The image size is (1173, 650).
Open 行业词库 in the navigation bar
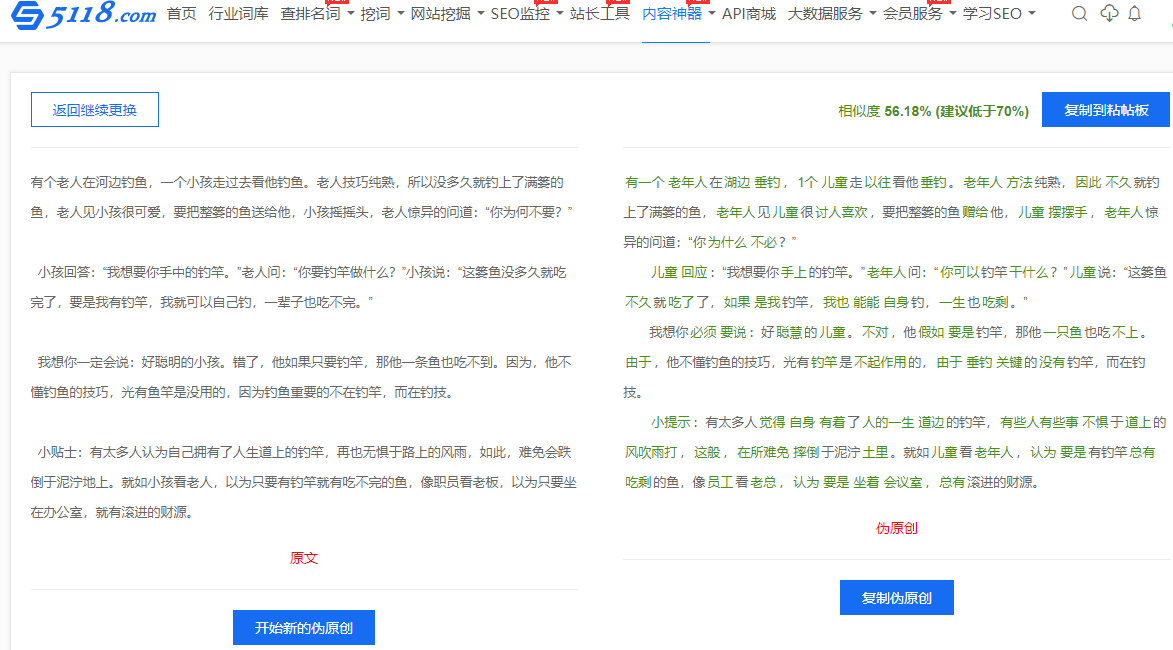coord(238,14)
